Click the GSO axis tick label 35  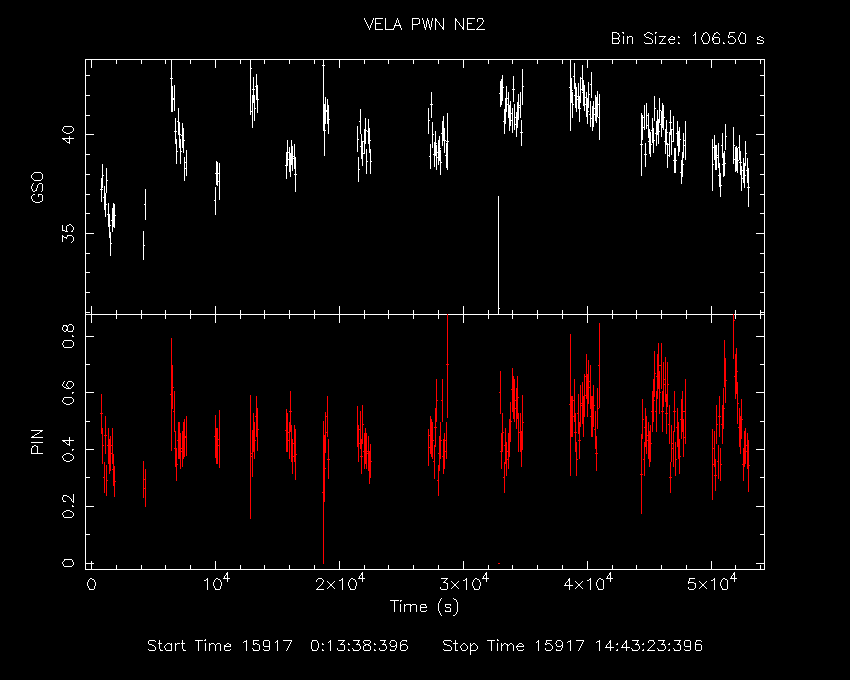click(68, 233)
